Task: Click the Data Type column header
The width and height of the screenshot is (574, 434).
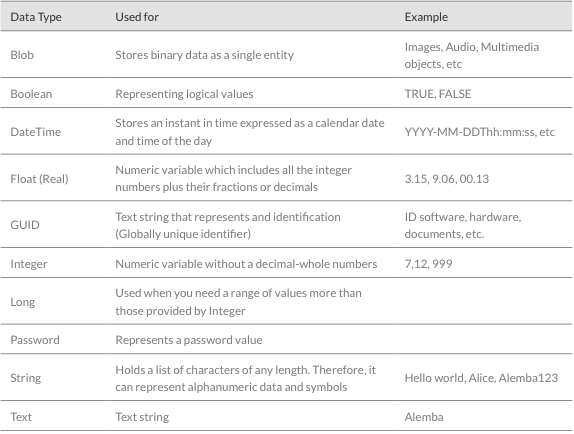Action: [36, 17]
